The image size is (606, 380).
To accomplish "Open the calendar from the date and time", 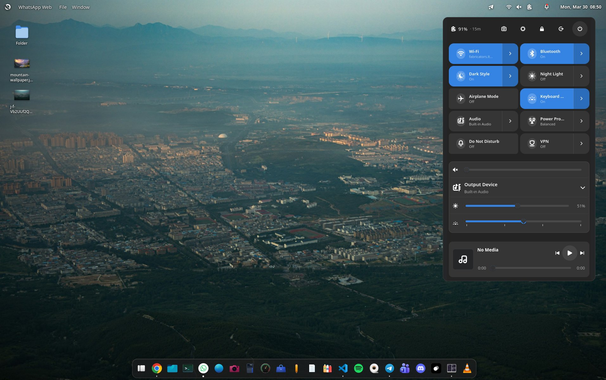I will (x=581, y=7).
